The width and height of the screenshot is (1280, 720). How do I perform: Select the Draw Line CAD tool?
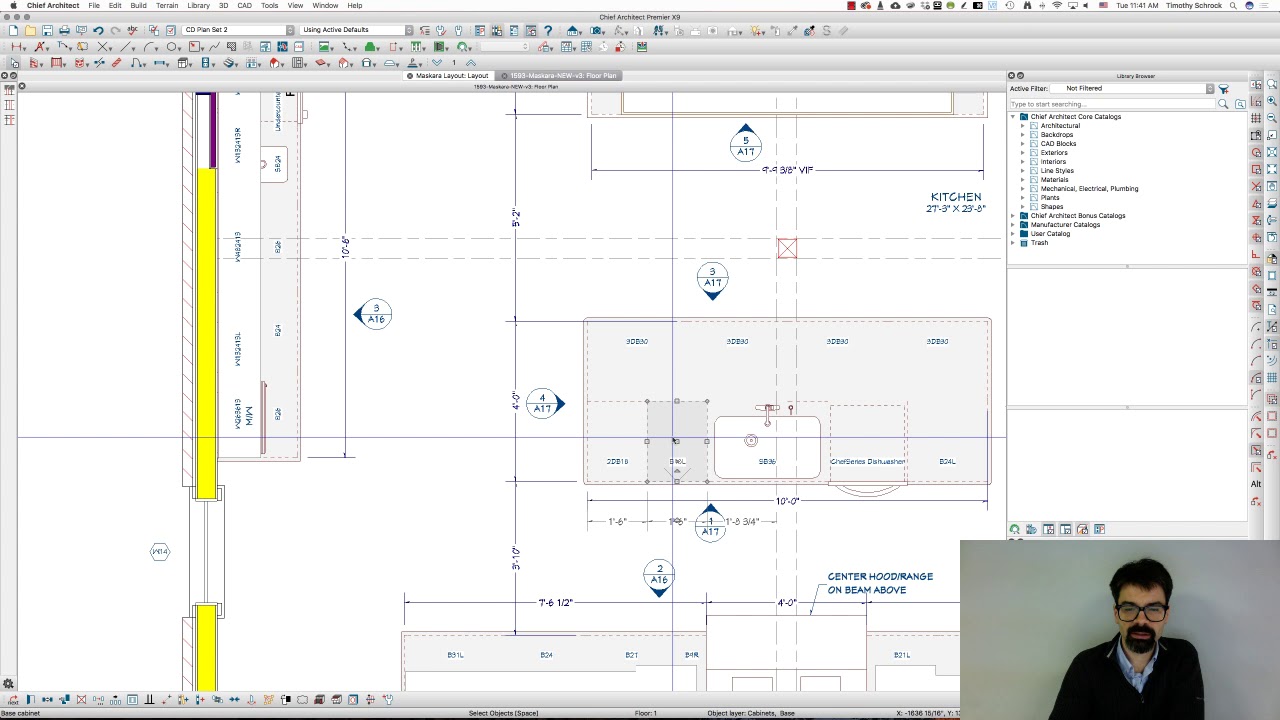click(127, 47)
